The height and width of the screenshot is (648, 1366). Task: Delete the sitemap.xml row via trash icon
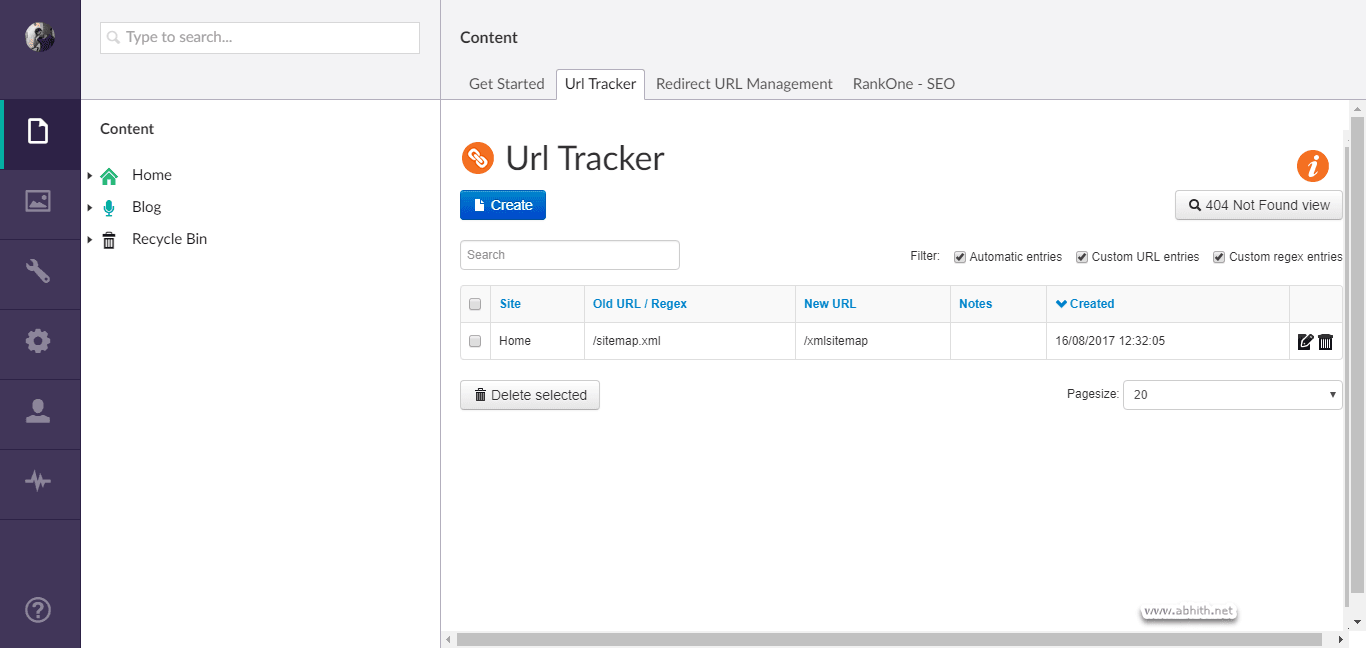1325,341
